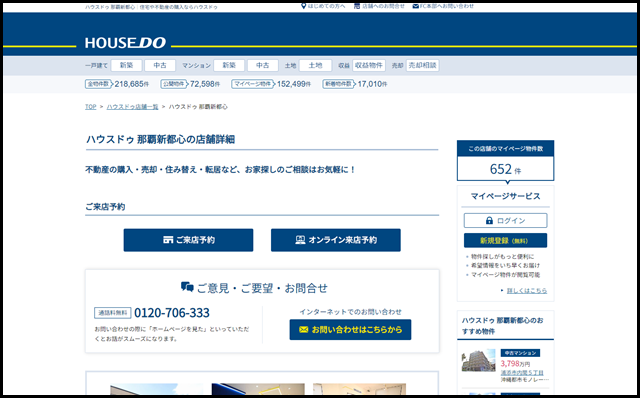Image resolution: width=640 pixels, height=398 pixels.
Task: Click the HOUSEDO logo
Action: [x=125, y=43]
